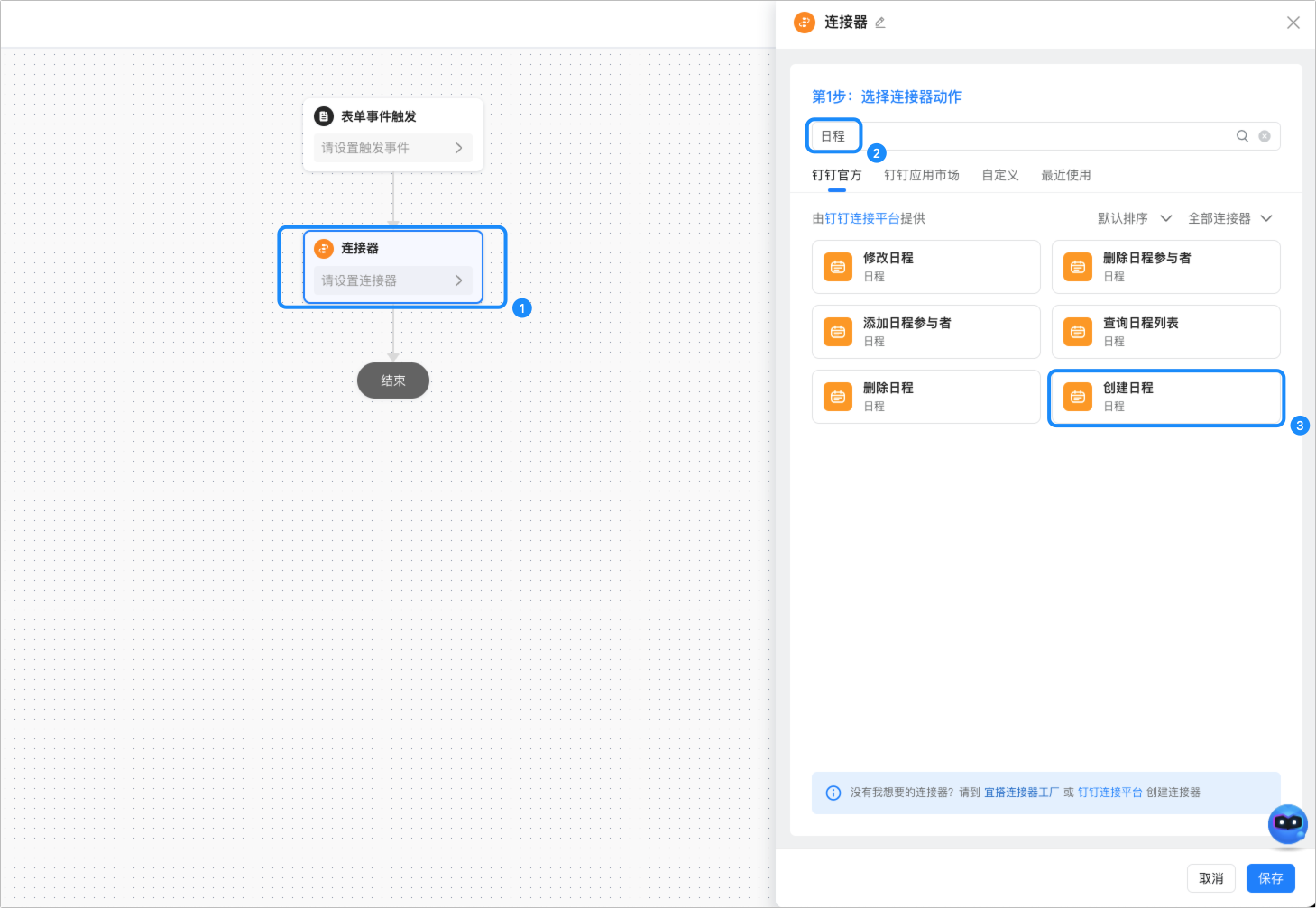
Task: Select the 创建日程 action card
Action: point(1165,397)
